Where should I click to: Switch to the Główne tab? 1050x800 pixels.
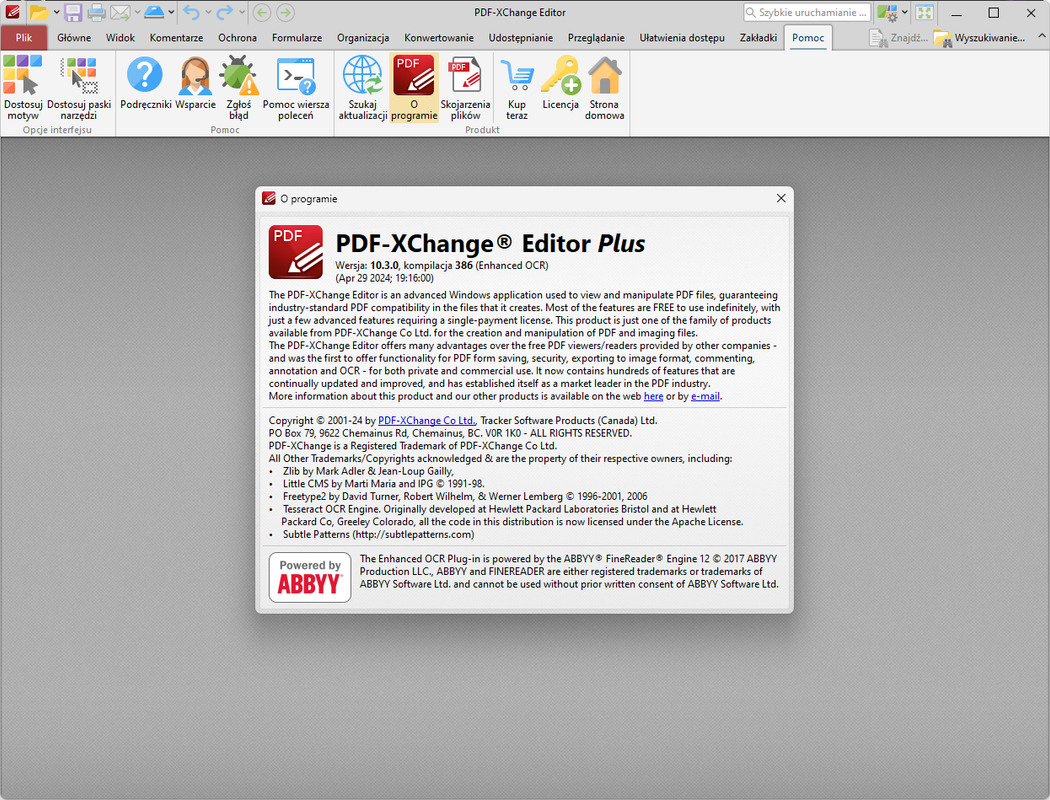point(74,38)
